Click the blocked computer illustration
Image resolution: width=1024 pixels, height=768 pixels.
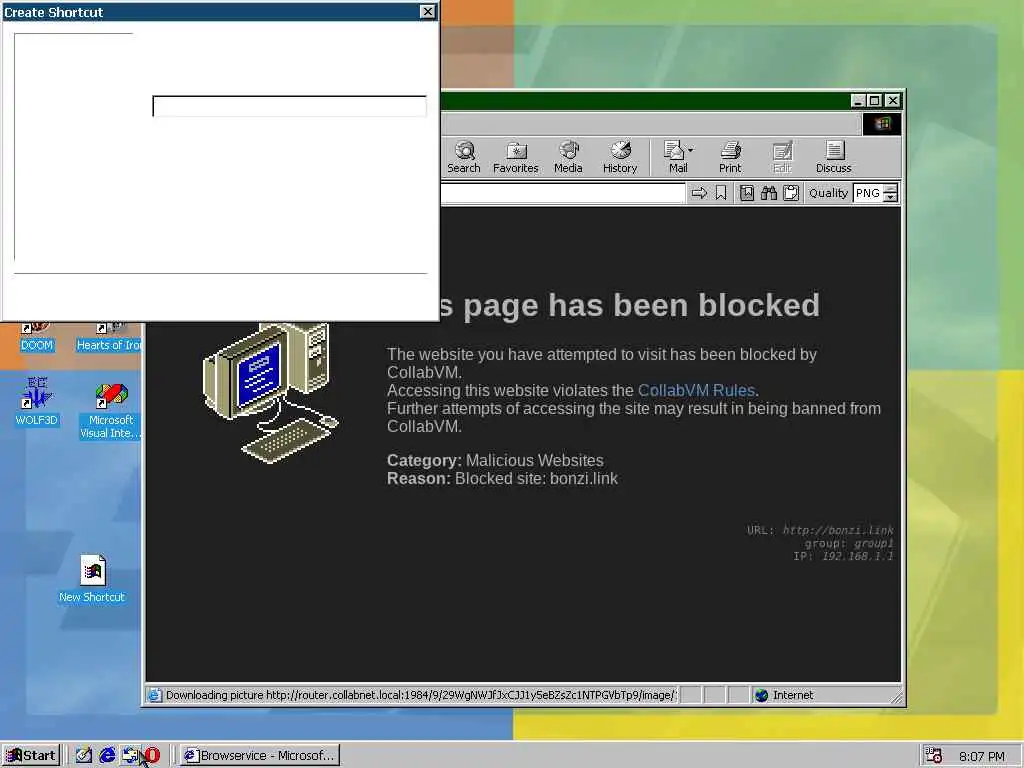(x=271, y=393)
